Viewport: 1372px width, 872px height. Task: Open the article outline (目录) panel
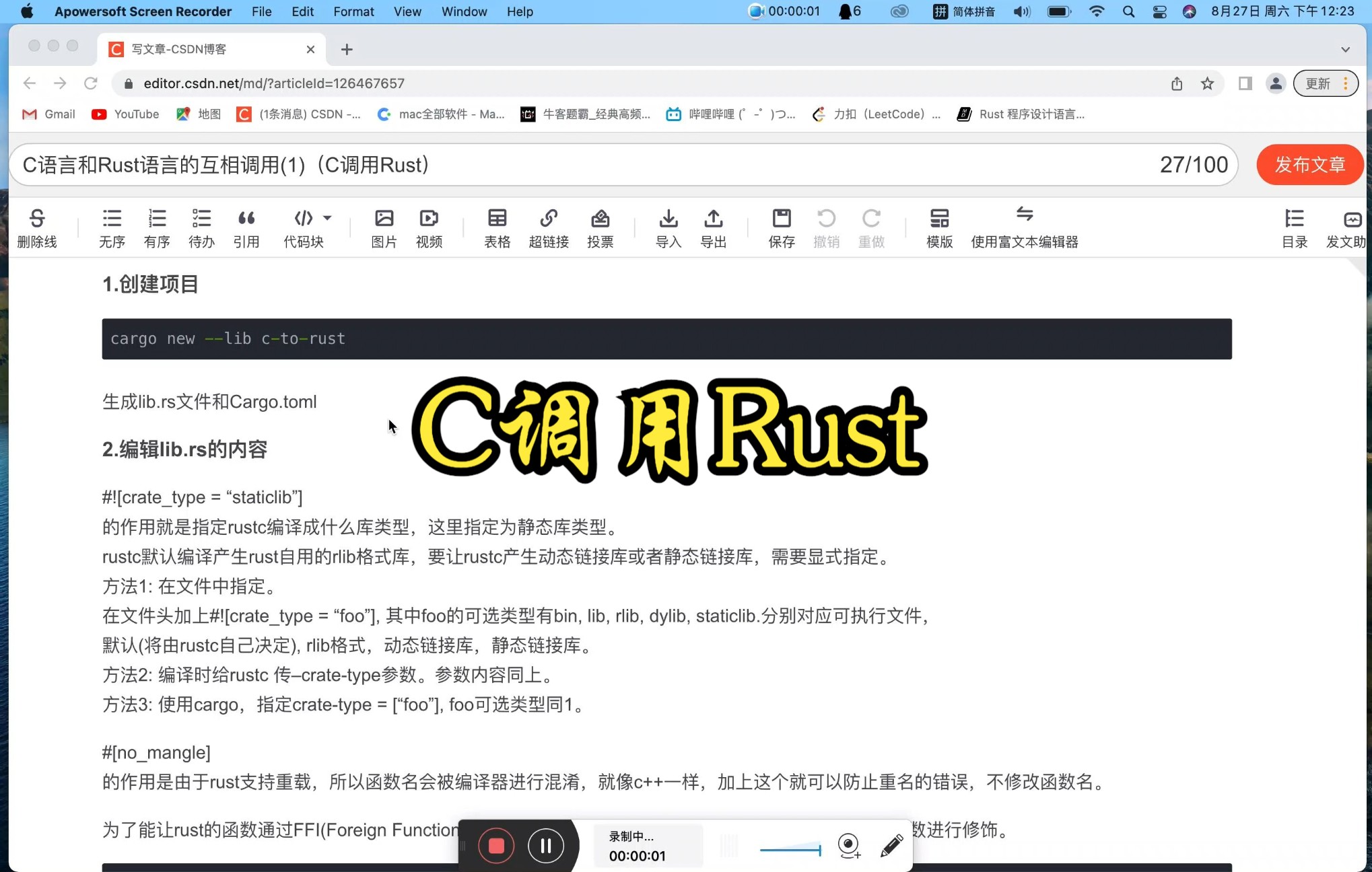pos(1294,227)
